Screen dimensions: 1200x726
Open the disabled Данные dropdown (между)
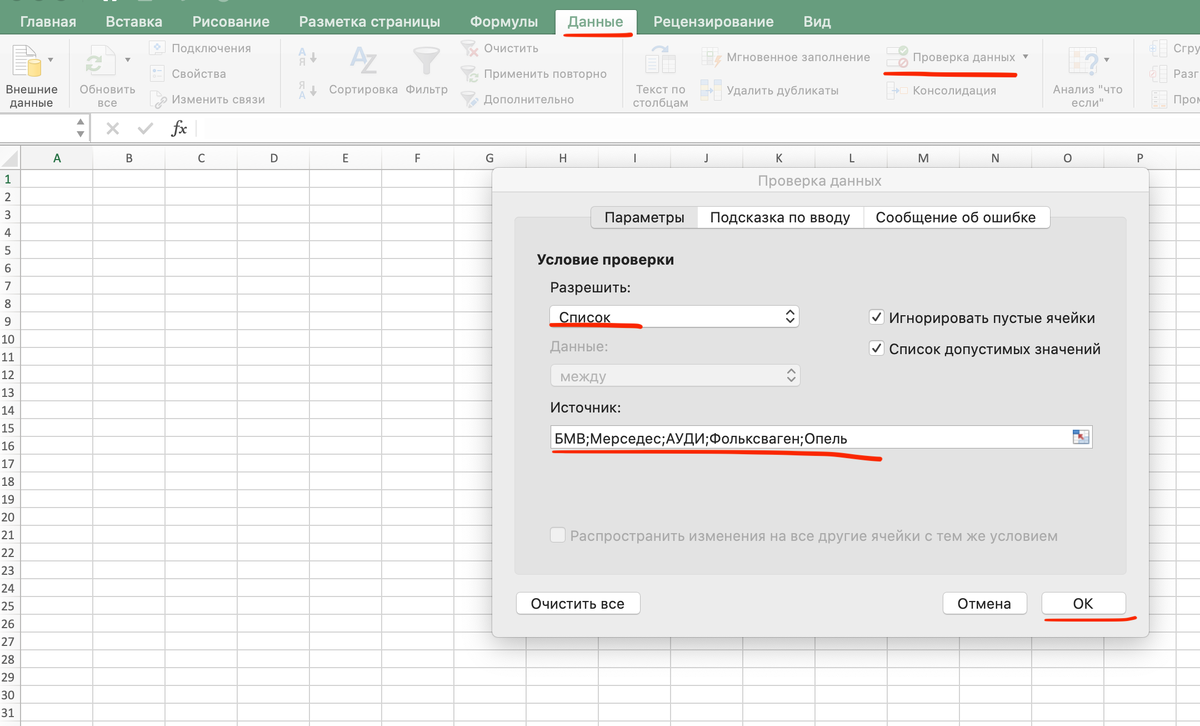click(x=675, y=376)
